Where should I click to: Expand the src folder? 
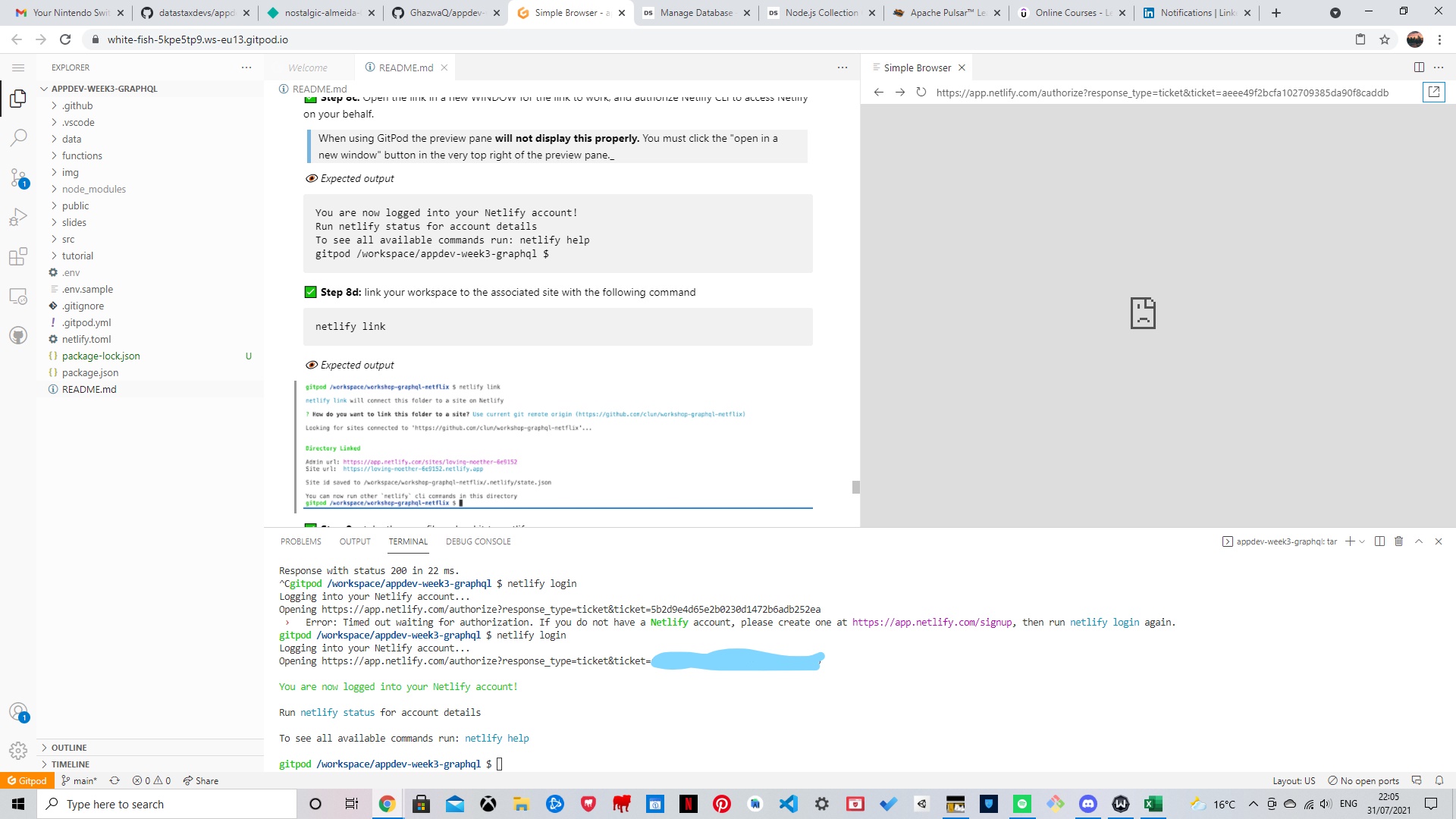(x=68, y=239)
